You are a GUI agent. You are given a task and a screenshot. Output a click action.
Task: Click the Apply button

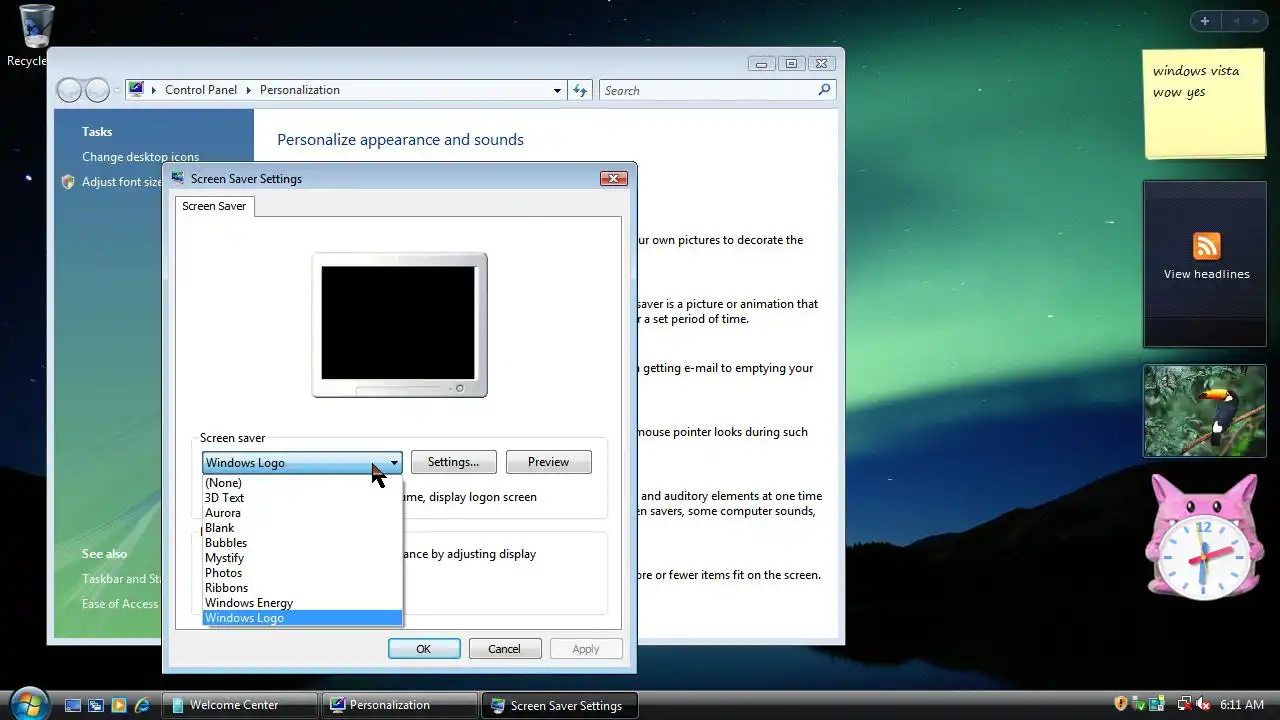click(586, 649)
